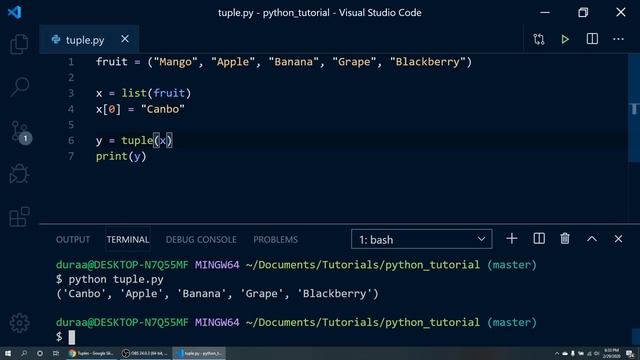Open the Windows notification center
The height and width of the screenshot is (360, 640).
631,353
